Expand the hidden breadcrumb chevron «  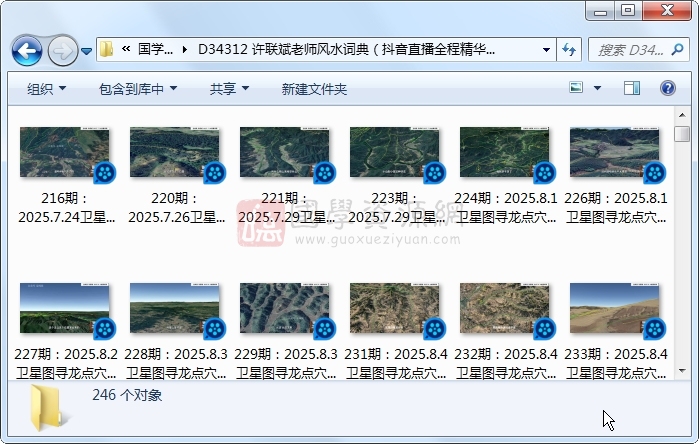[126, 49]
